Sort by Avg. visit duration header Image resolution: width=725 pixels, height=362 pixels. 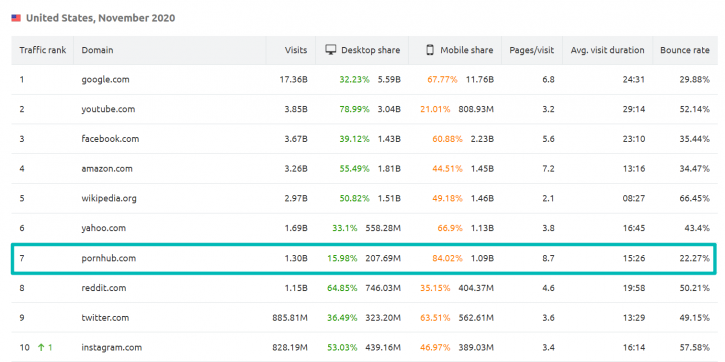pyautogui.click(x=608, y=50)
